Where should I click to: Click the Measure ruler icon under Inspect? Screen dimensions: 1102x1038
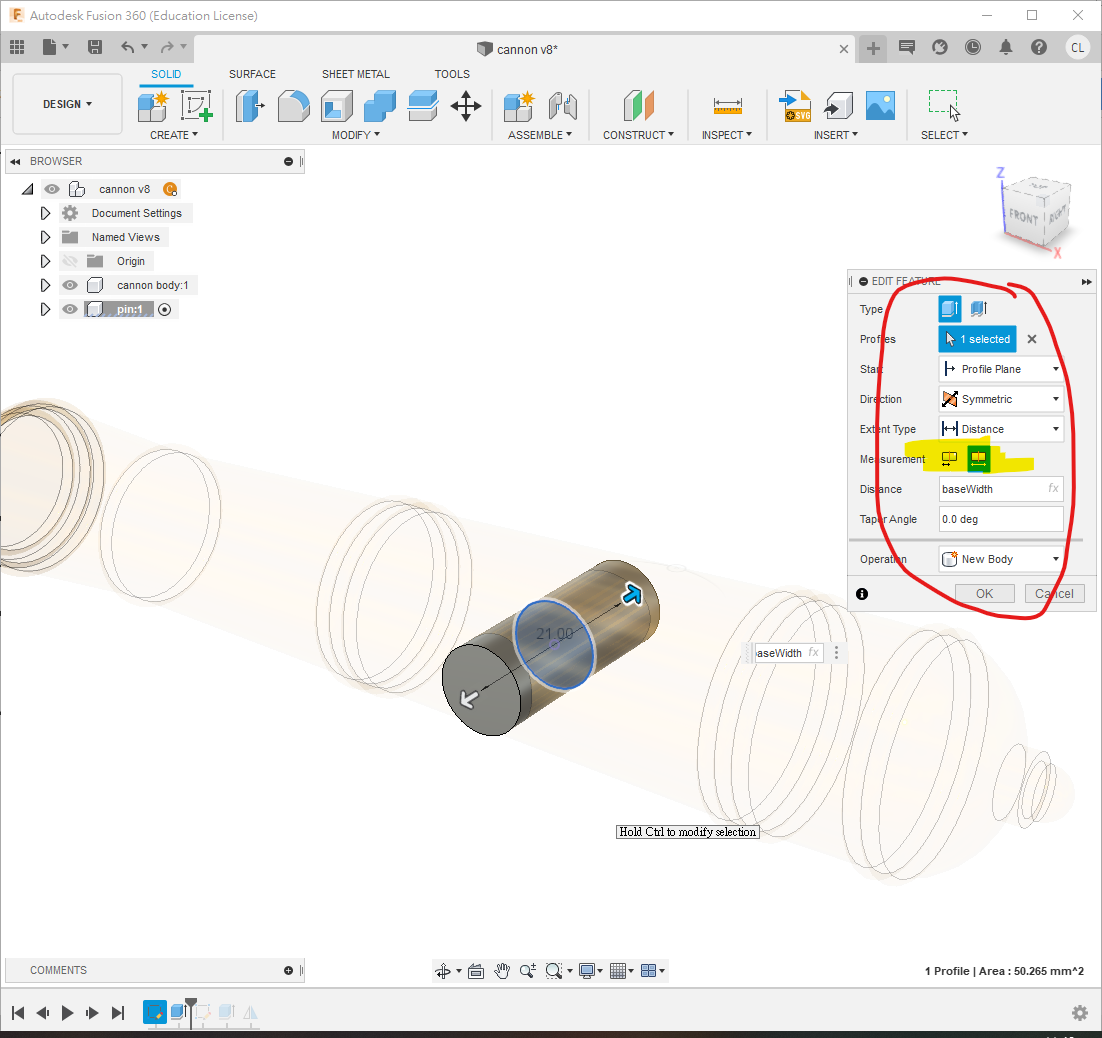click(x=727, y=105)
